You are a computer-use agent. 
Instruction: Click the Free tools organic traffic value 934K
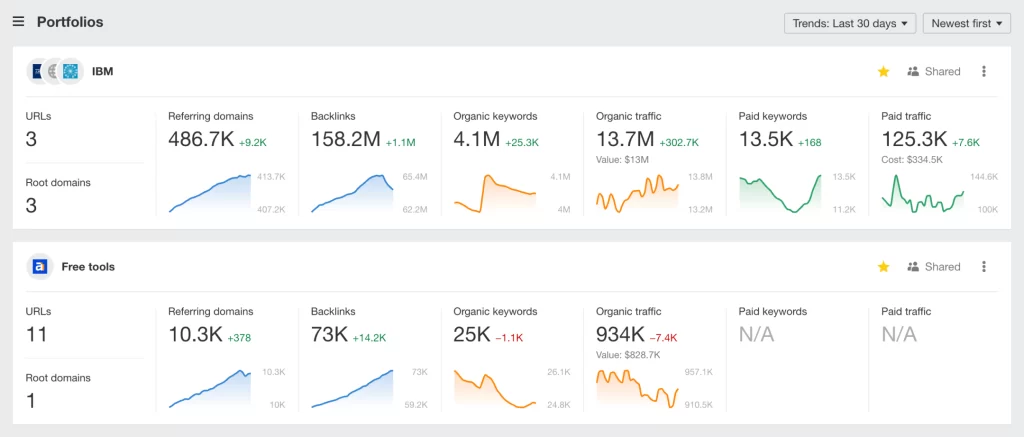[x=620, y=335]
